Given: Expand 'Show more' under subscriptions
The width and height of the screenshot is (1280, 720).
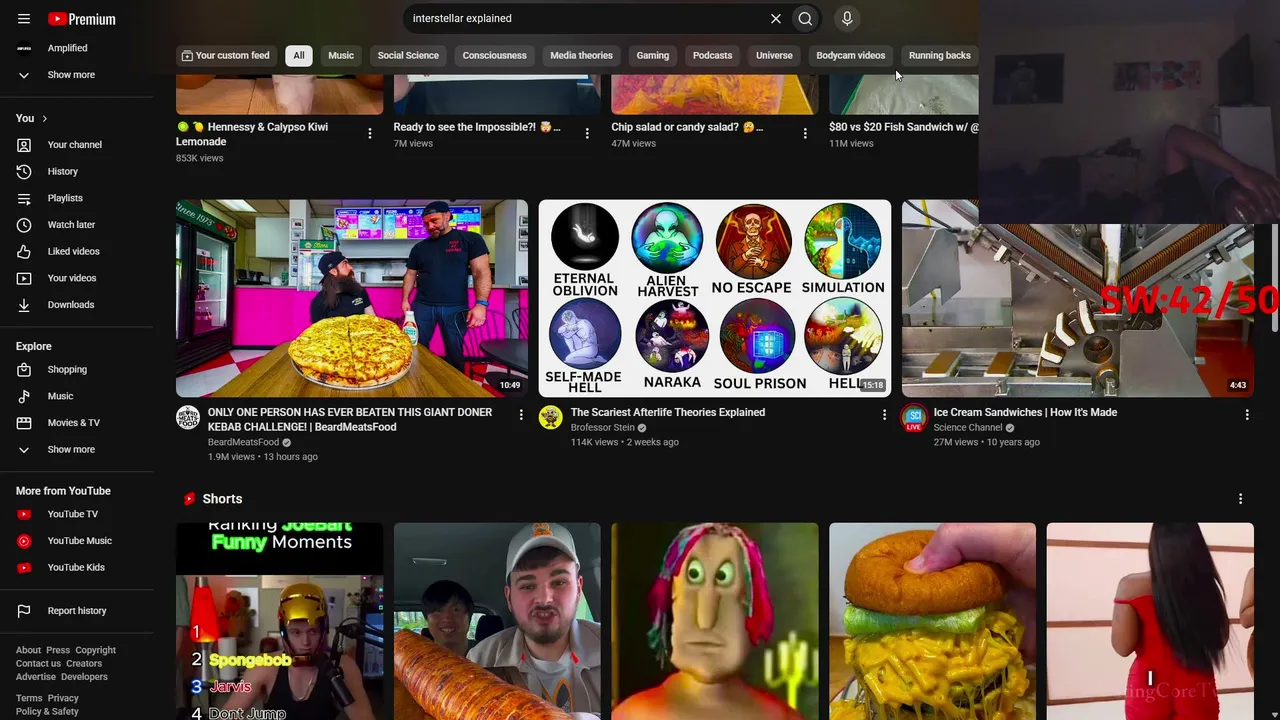Looking at the screenshot, I should point(71,75).
